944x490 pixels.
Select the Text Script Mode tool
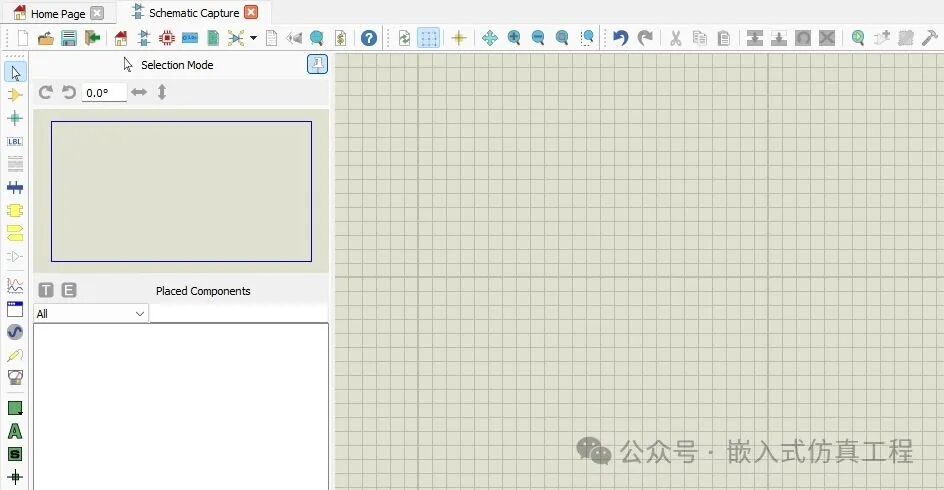click(x=15, y=164)
